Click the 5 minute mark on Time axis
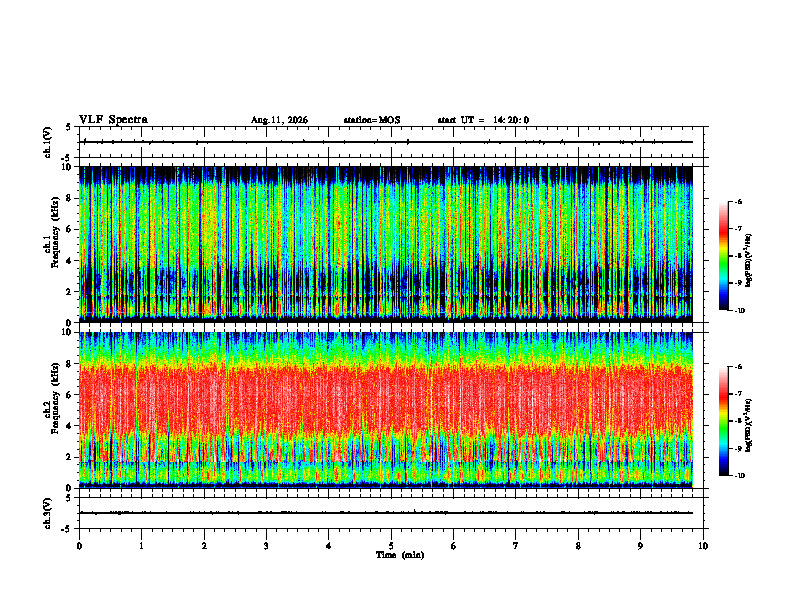792x612 pixels. (391, 546)
